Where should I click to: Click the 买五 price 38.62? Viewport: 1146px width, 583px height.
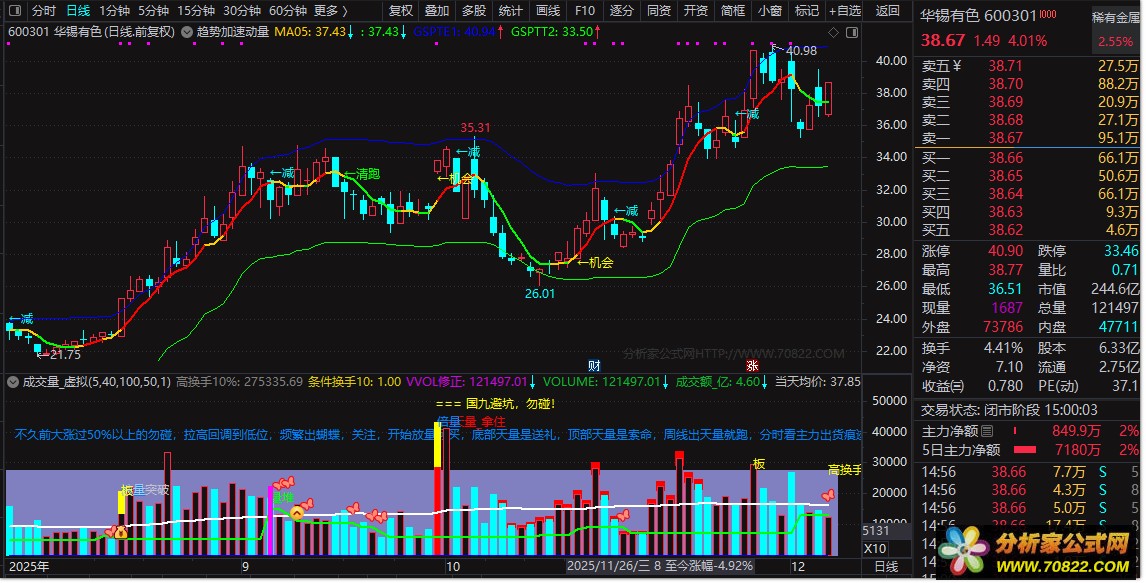click(x=1006, y=230)
